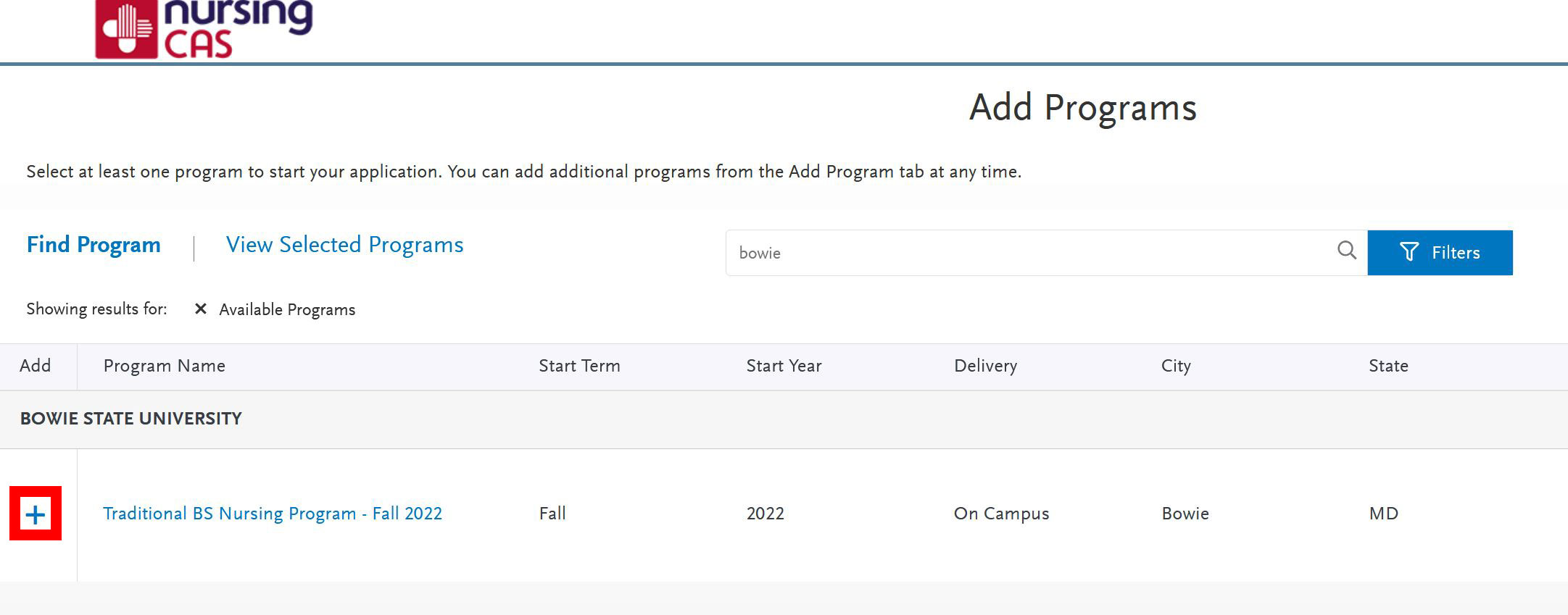This screenshot has width=1568, height=615.
Task: Click the Start Term column header
Action: point(578,366)
